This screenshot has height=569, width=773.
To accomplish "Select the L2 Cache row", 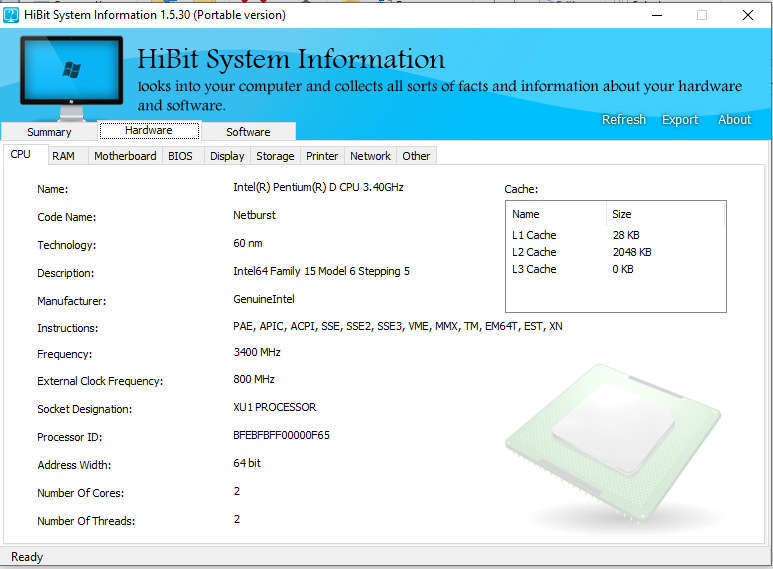I will pos(615,252).
